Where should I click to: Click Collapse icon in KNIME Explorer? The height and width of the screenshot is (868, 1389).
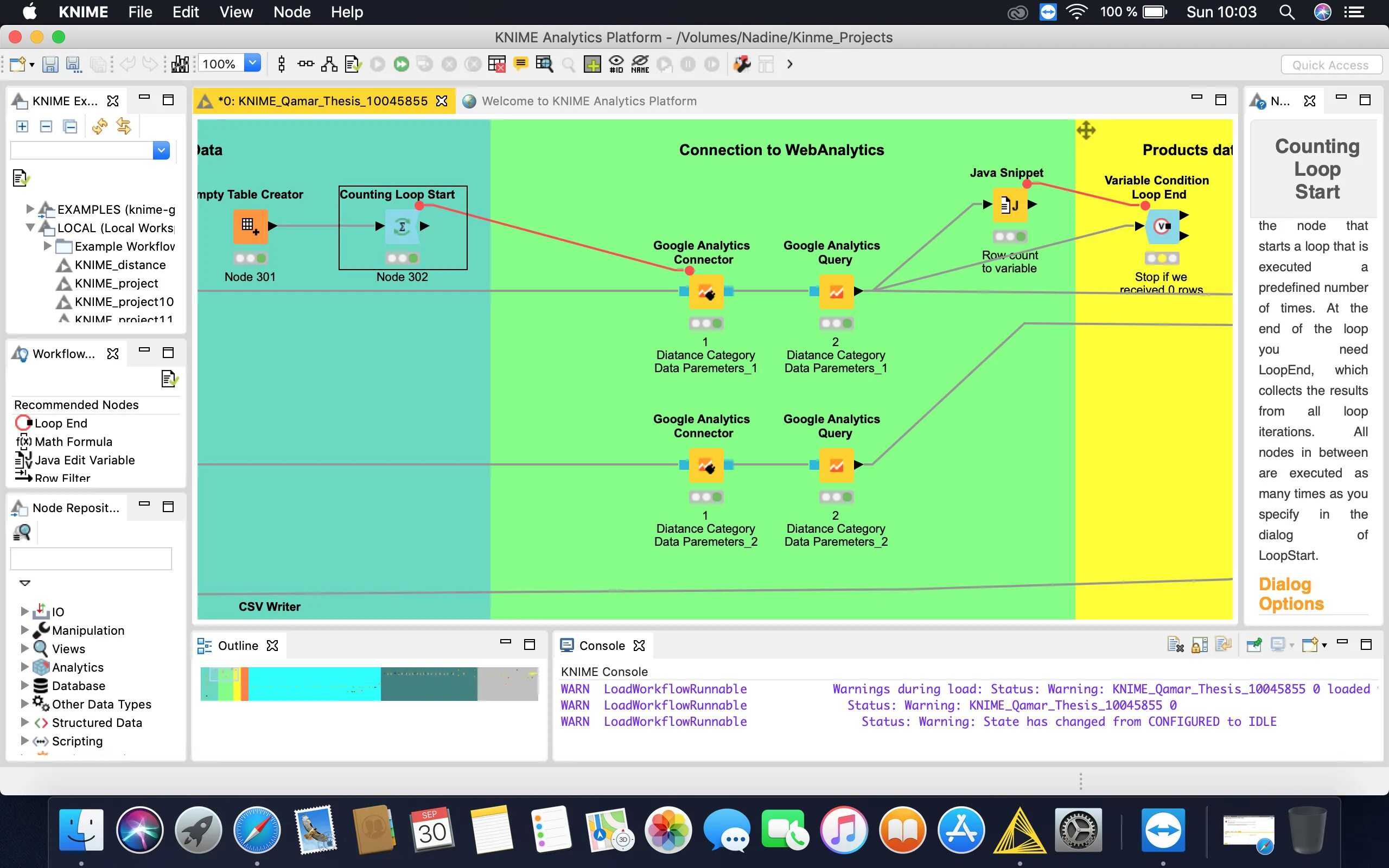point(46,126)
